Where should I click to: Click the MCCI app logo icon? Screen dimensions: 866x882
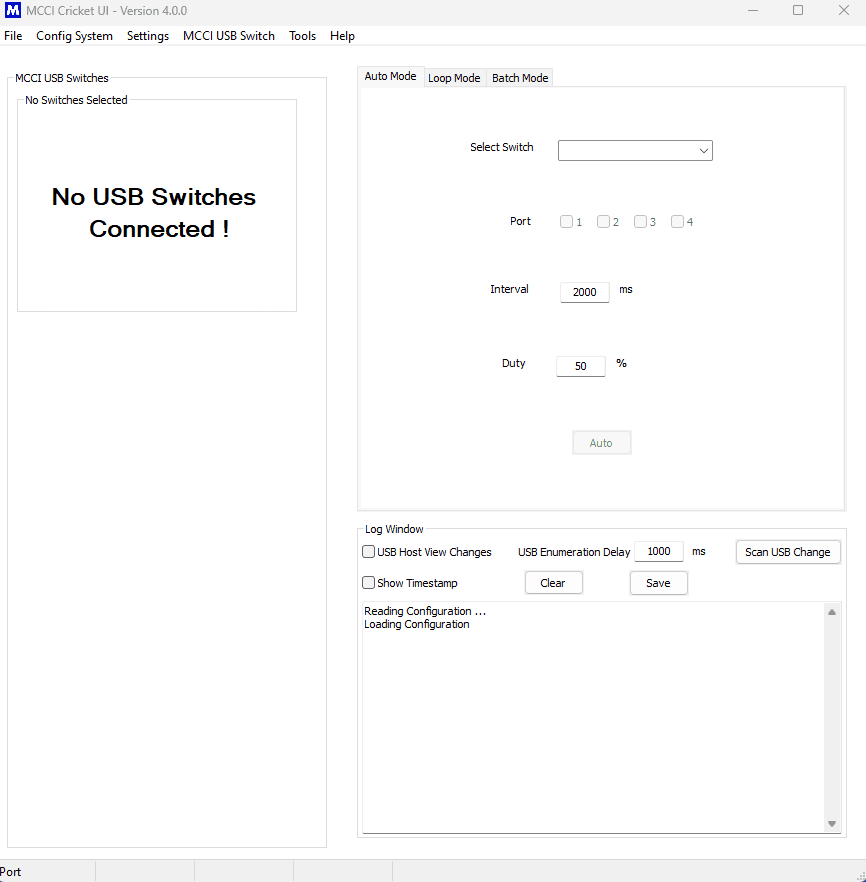tap(12, 10)
